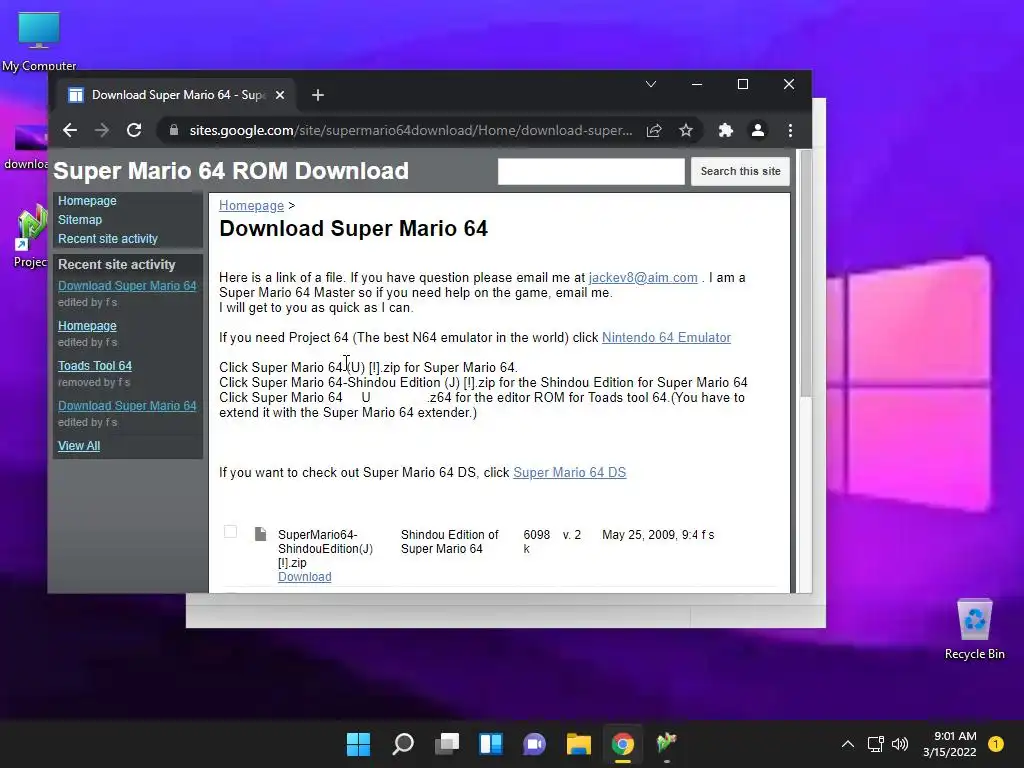The height and width of the screenshot is (768, 1024).
Task: Click the Super Mario 64 ROM Download title
Action: [231, 171]
